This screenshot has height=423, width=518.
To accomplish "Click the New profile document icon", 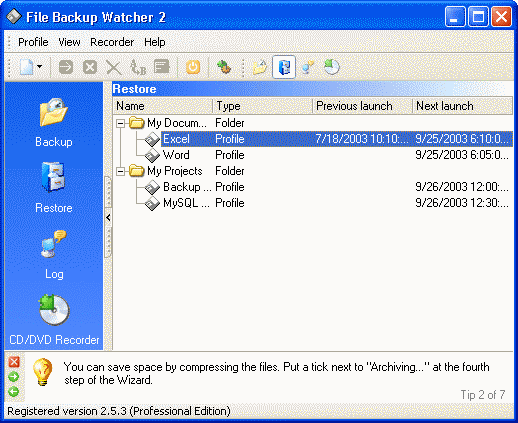I will (26, 67).
